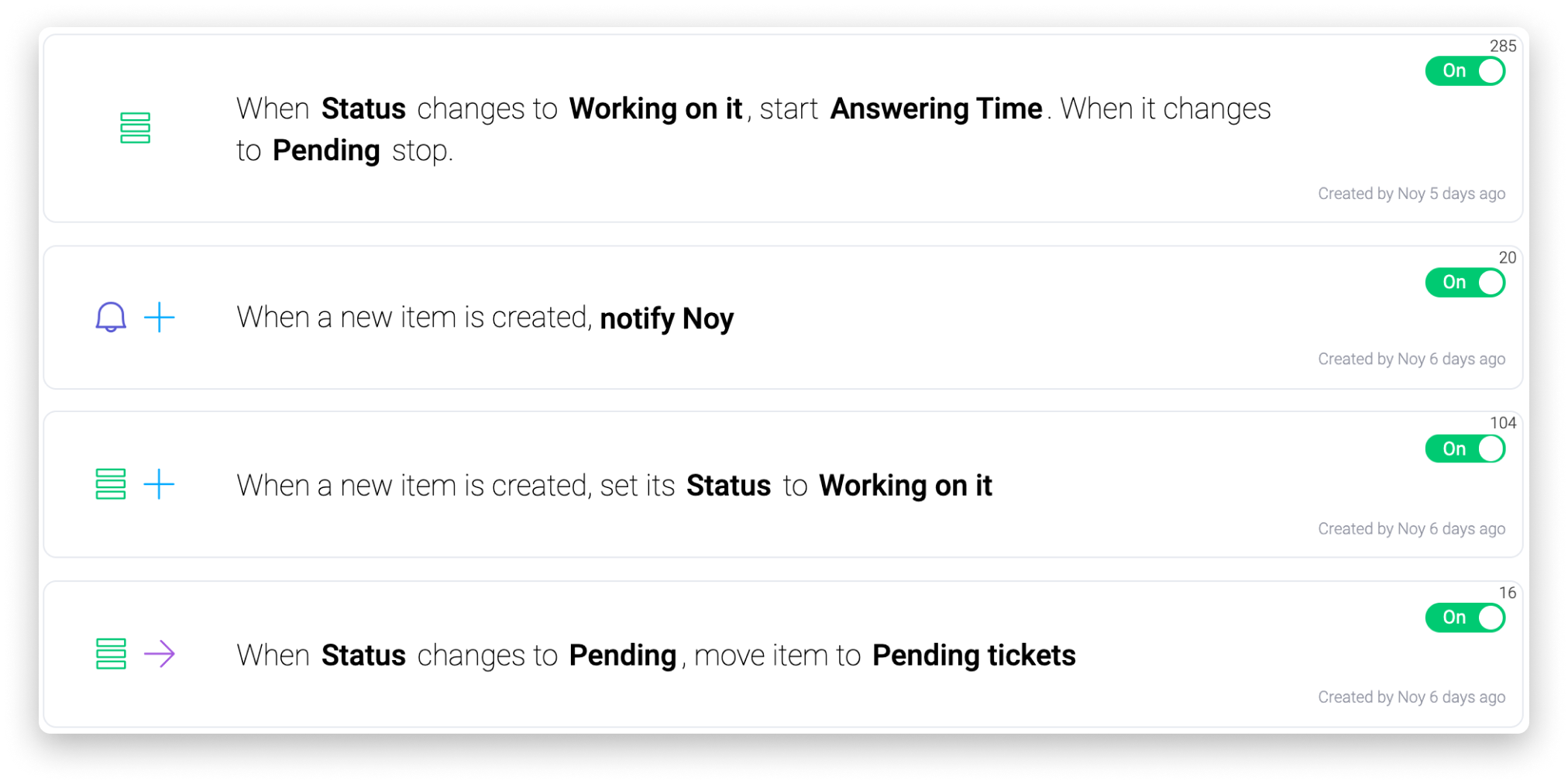Click the purple arrow move-item icon

[160, 654]
